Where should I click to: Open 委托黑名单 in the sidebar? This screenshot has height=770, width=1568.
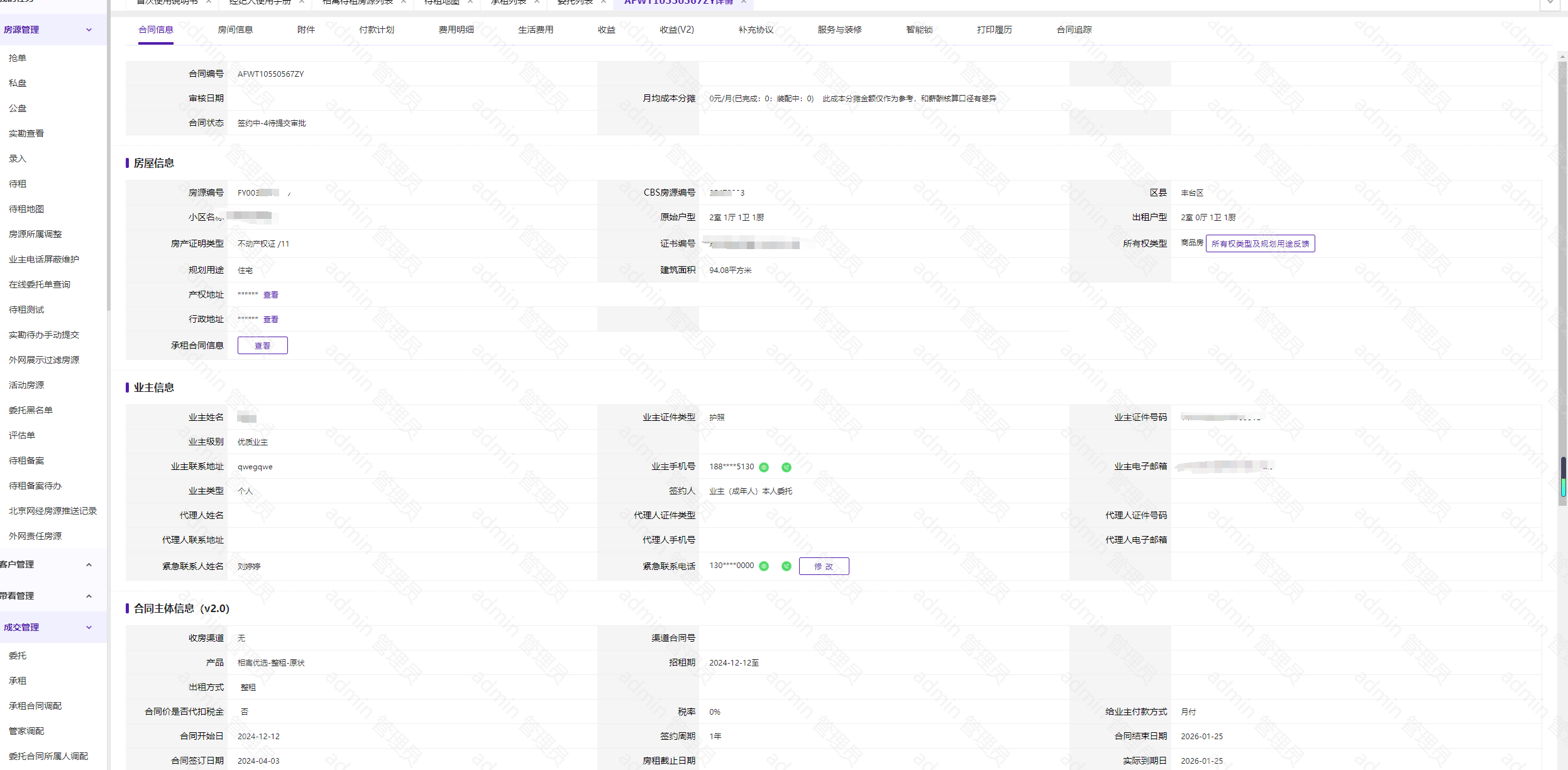(x=31, y=410)
